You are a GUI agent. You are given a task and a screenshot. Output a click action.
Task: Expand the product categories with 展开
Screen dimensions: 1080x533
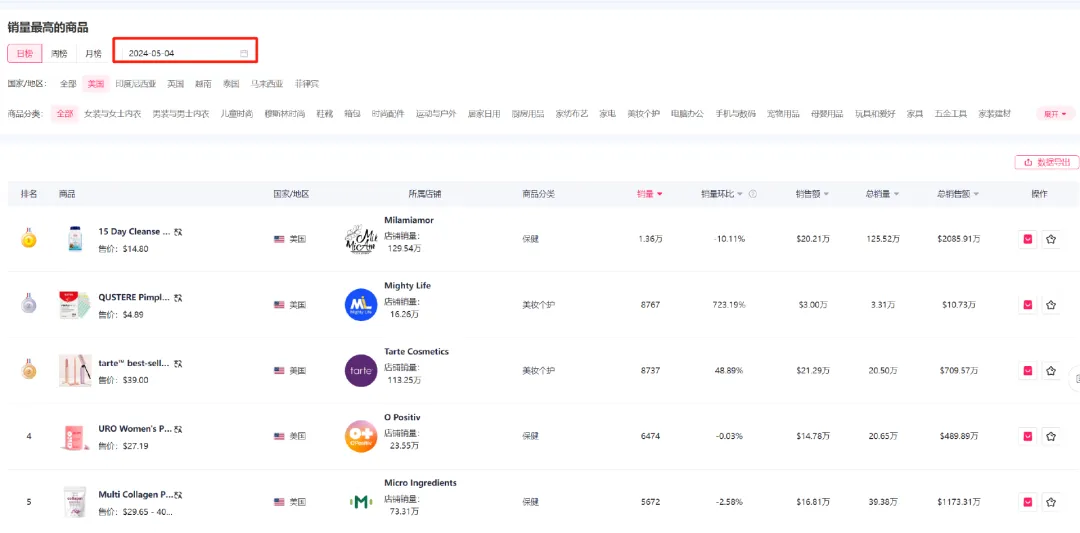coord(1055,114)
